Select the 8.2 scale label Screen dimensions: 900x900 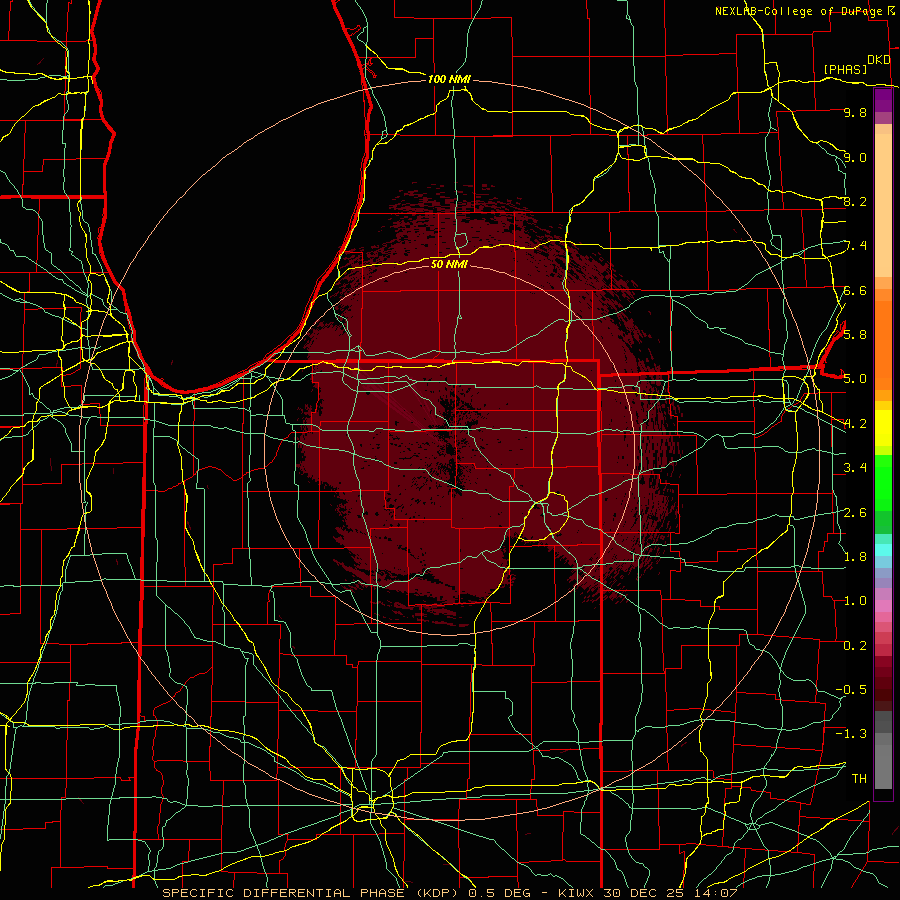[x=855, y=201]
